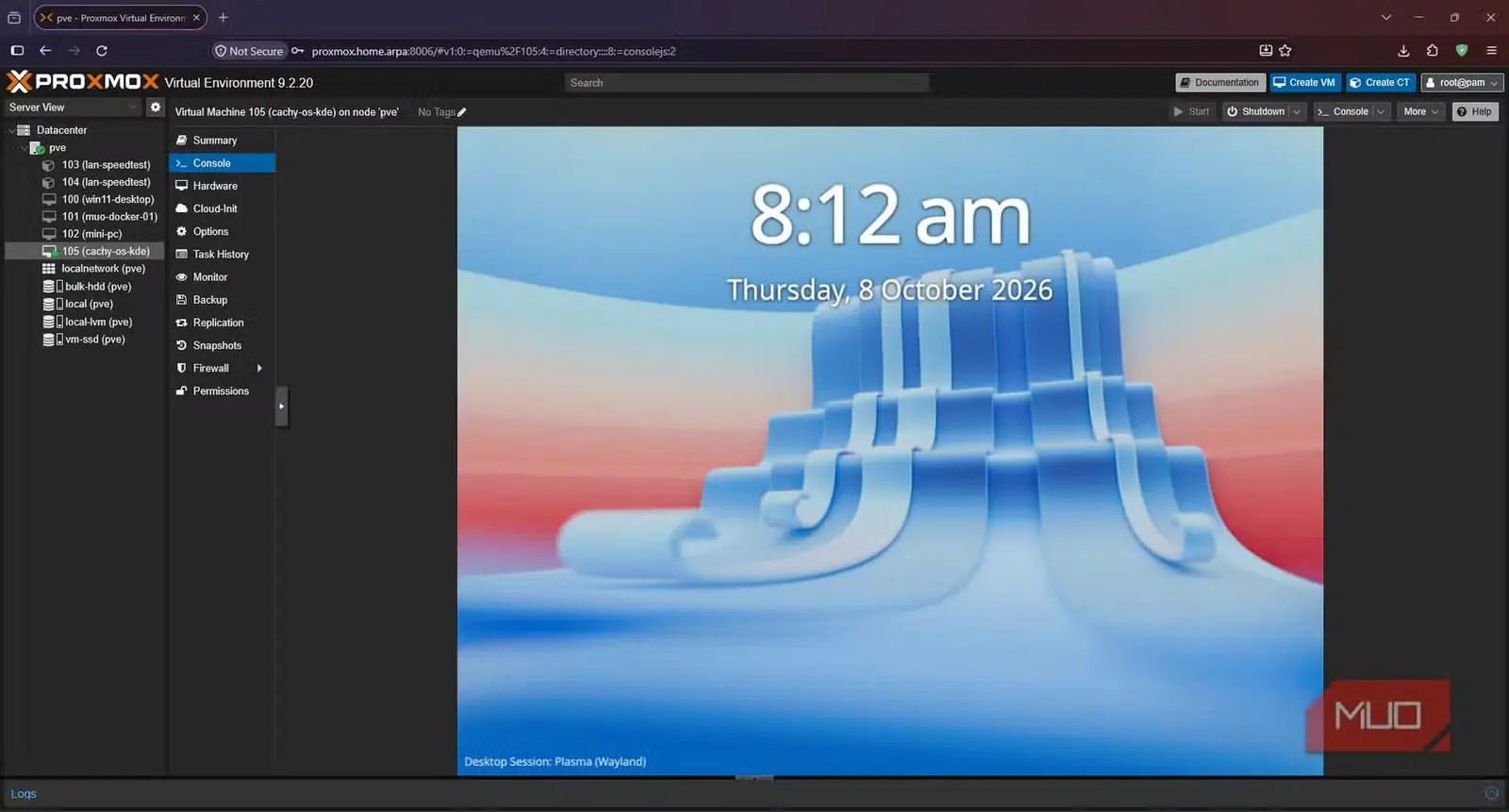Viewport: 1509px width, 812px height.
Task: Open the browser extensions puzzle icon
Action: point(1433,51)
